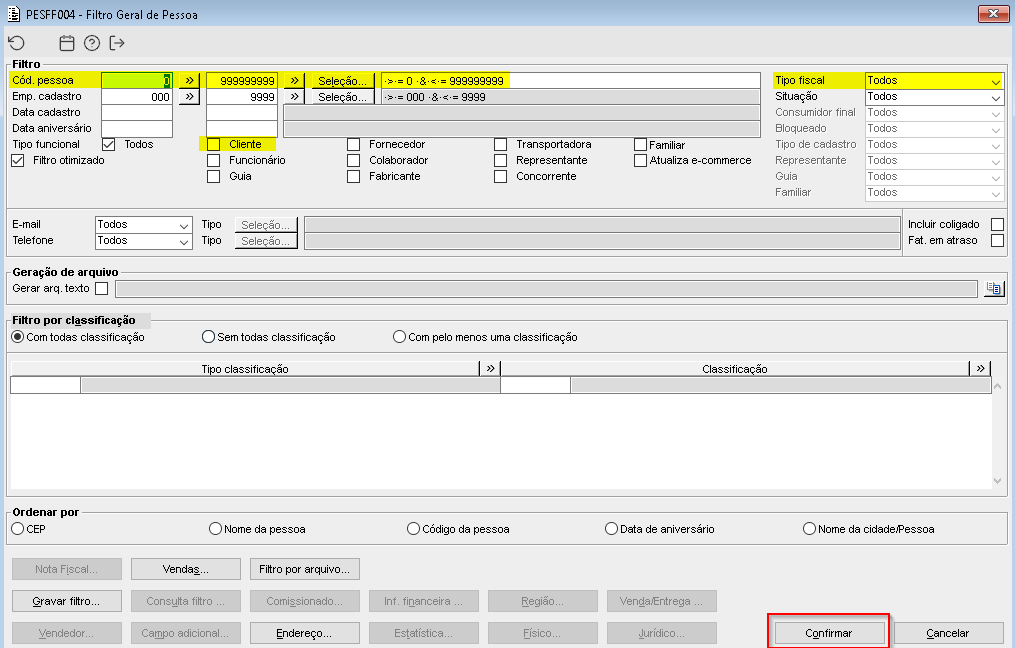The image size is (1015, 648).
Task: Open the Consumidor final dropdown
Action: point(934,113)
